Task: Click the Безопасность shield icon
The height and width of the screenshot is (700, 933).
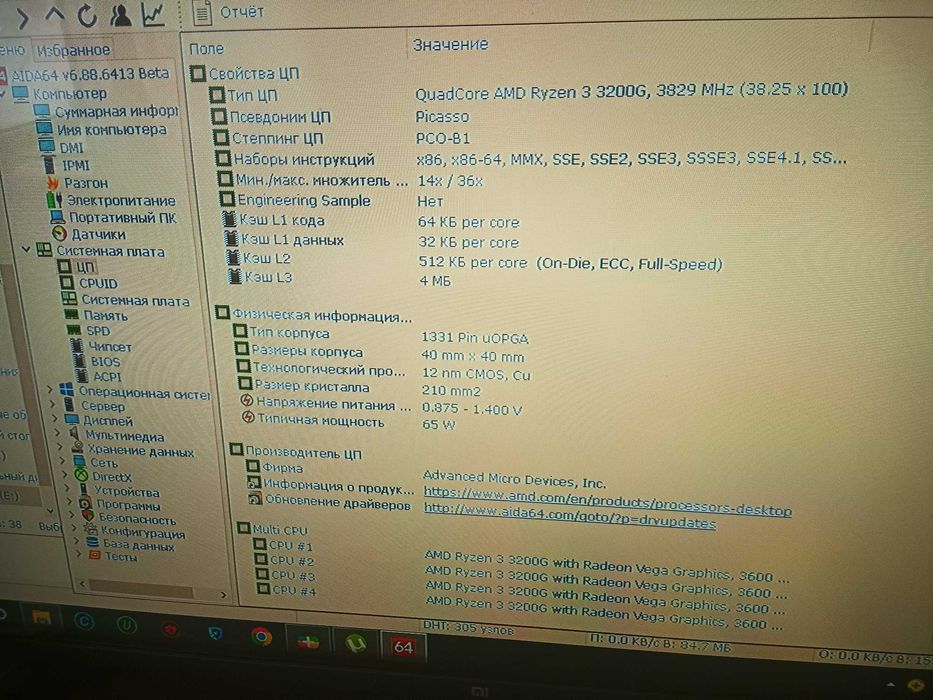Action: tap(89, 516)
